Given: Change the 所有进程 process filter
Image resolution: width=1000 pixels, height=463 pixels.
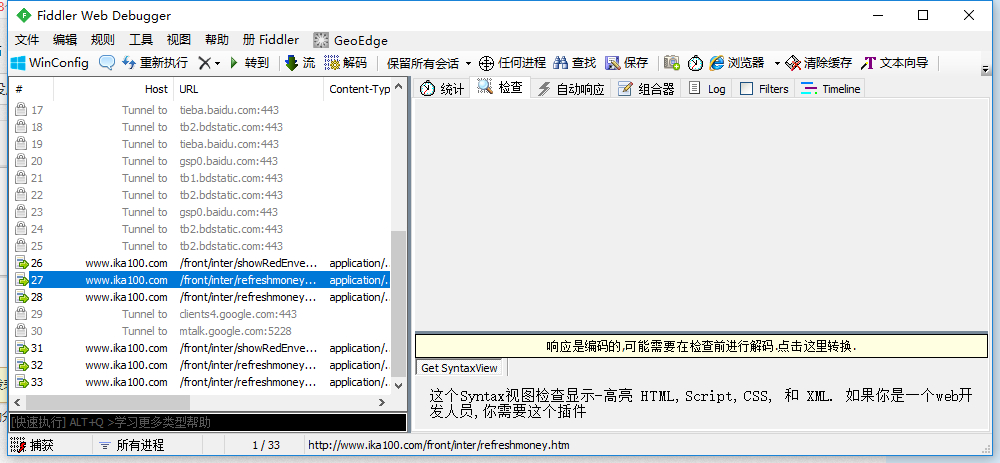Looking at the screenshot, I should [132, 445].
